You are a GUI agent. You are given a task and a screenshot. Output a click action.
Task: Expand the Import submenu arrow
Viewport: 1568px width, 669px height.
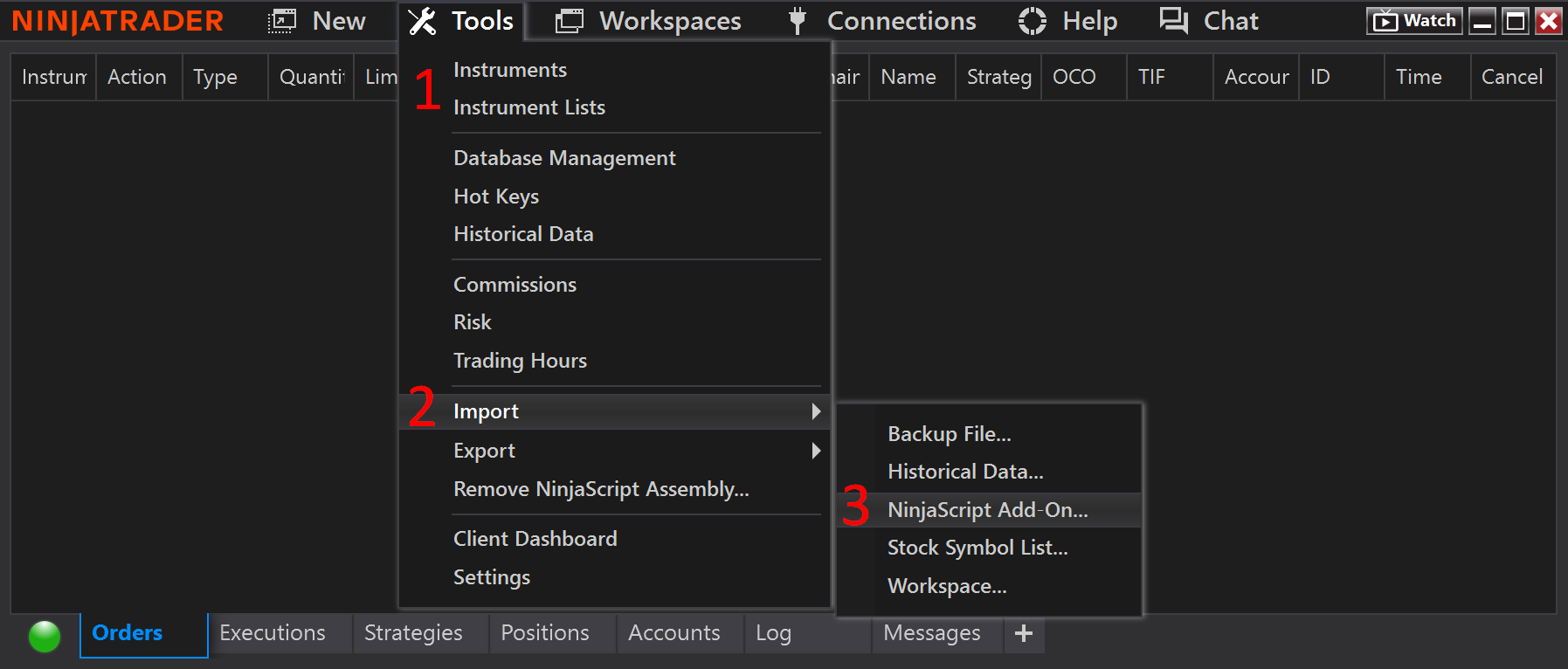[x=816, y=411]
